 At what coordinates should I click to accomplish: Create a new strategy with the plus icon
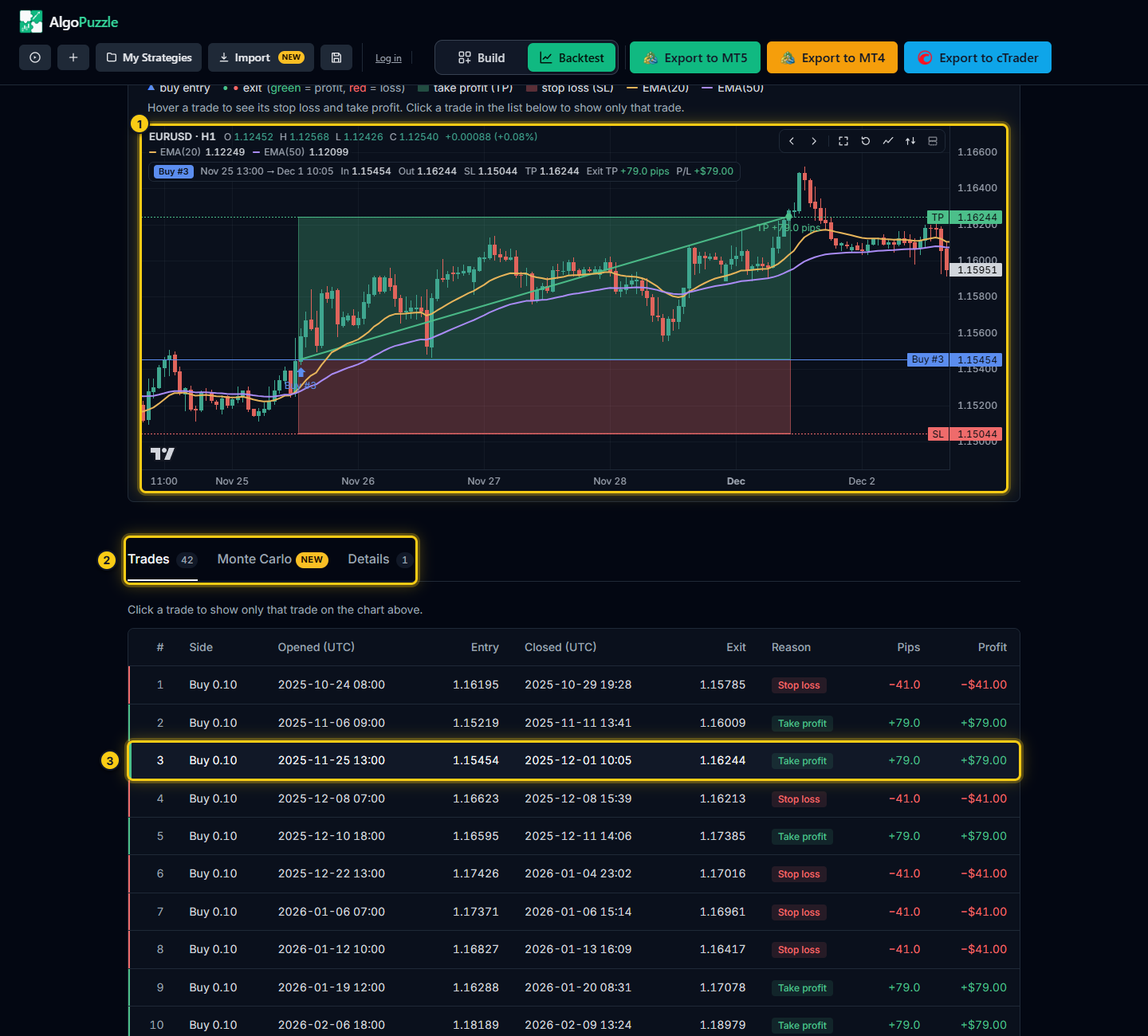point(73,57)
